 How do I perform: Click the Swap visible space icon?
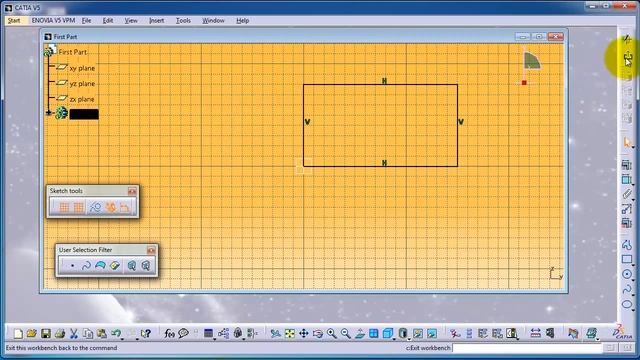432,334
